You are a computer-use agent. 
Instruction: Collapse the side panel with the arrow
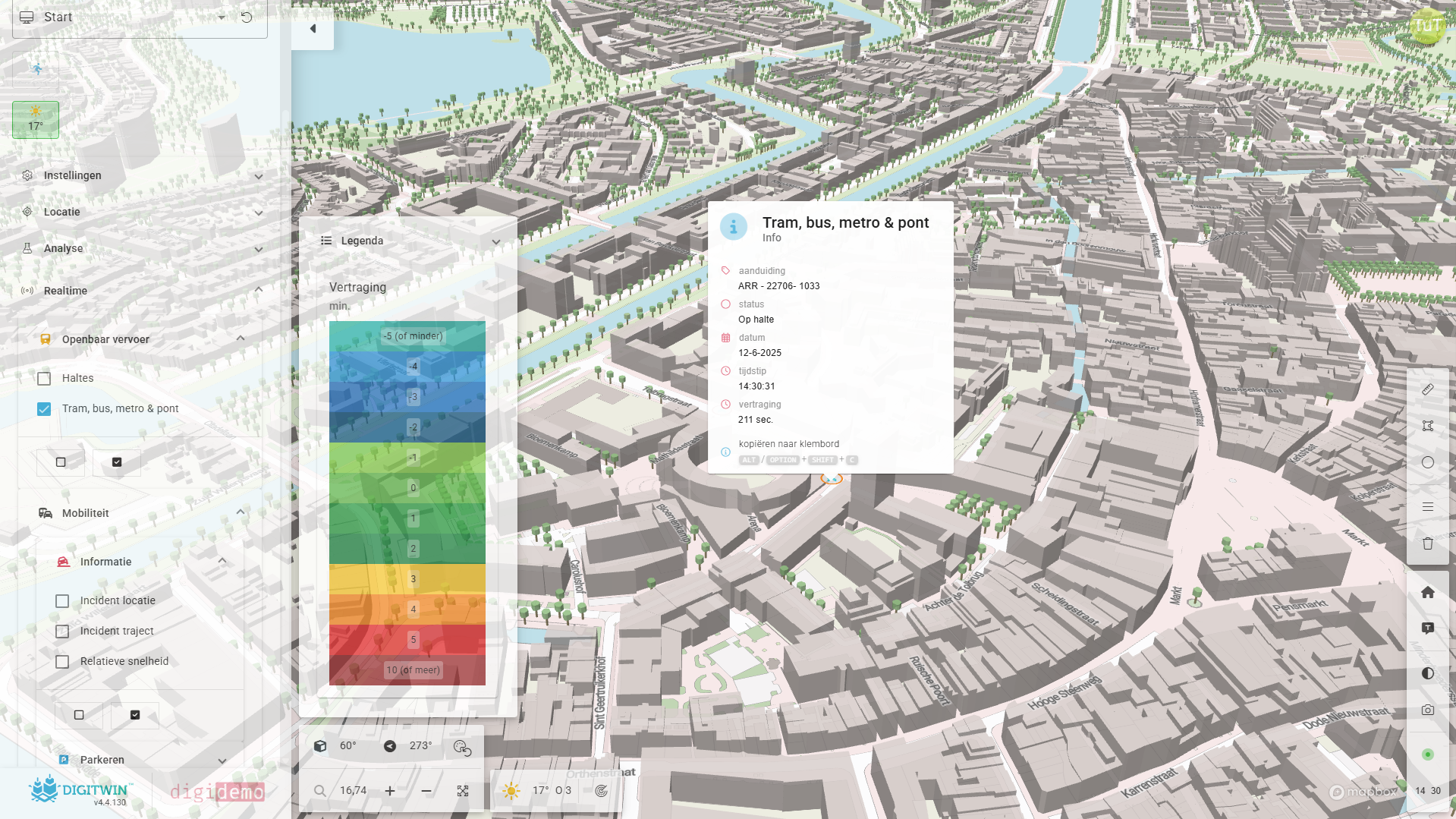[313, 29]
